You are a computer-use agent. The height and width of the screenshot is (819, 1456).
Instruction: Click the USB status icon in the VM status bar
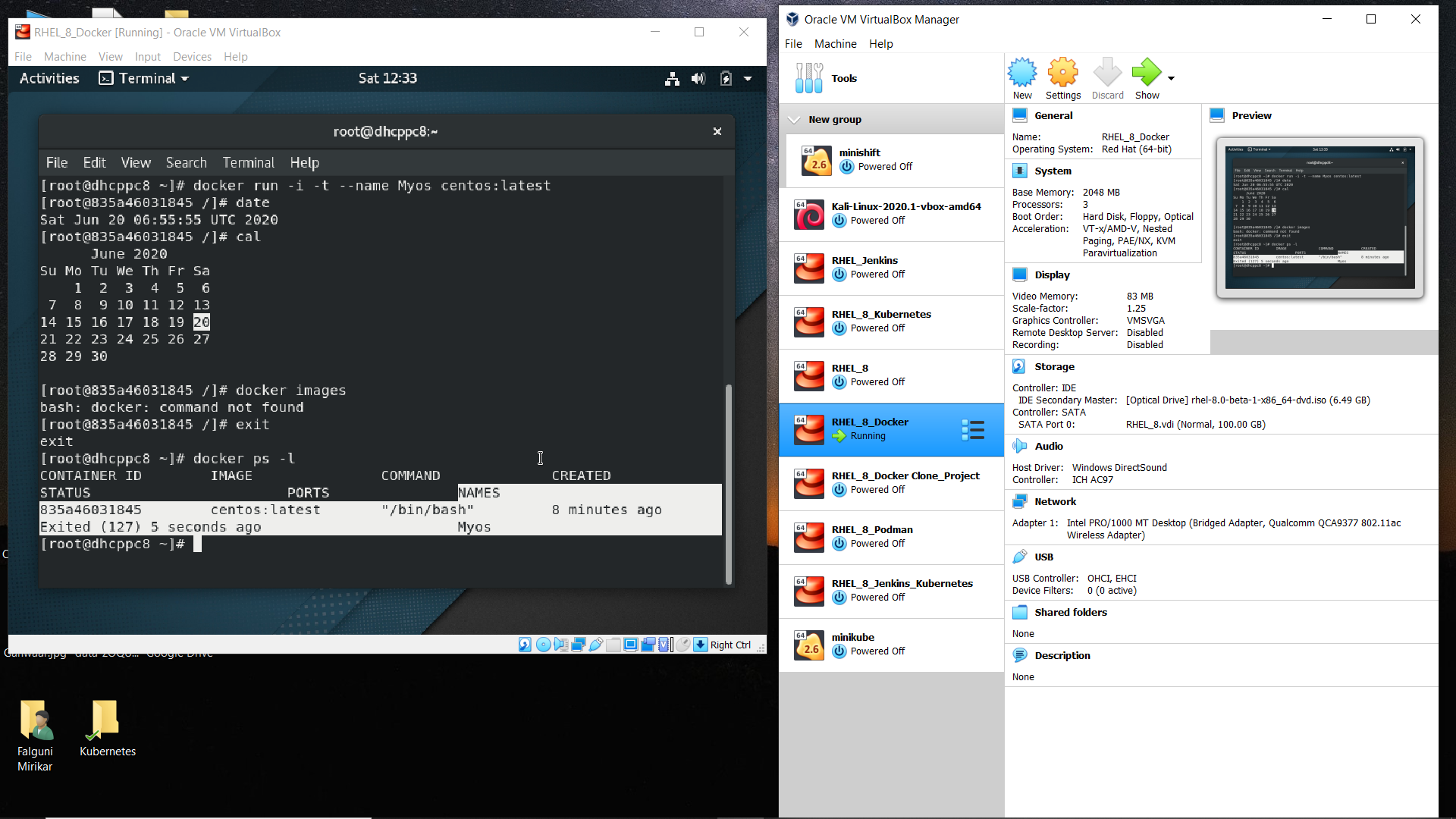[596, 645]
